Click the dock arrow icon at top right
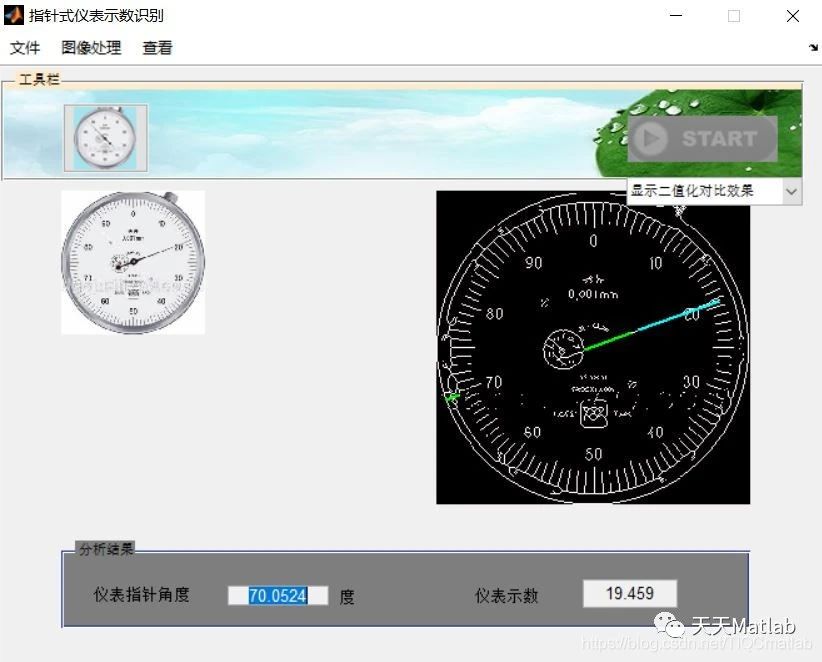 tap(813, 48)
